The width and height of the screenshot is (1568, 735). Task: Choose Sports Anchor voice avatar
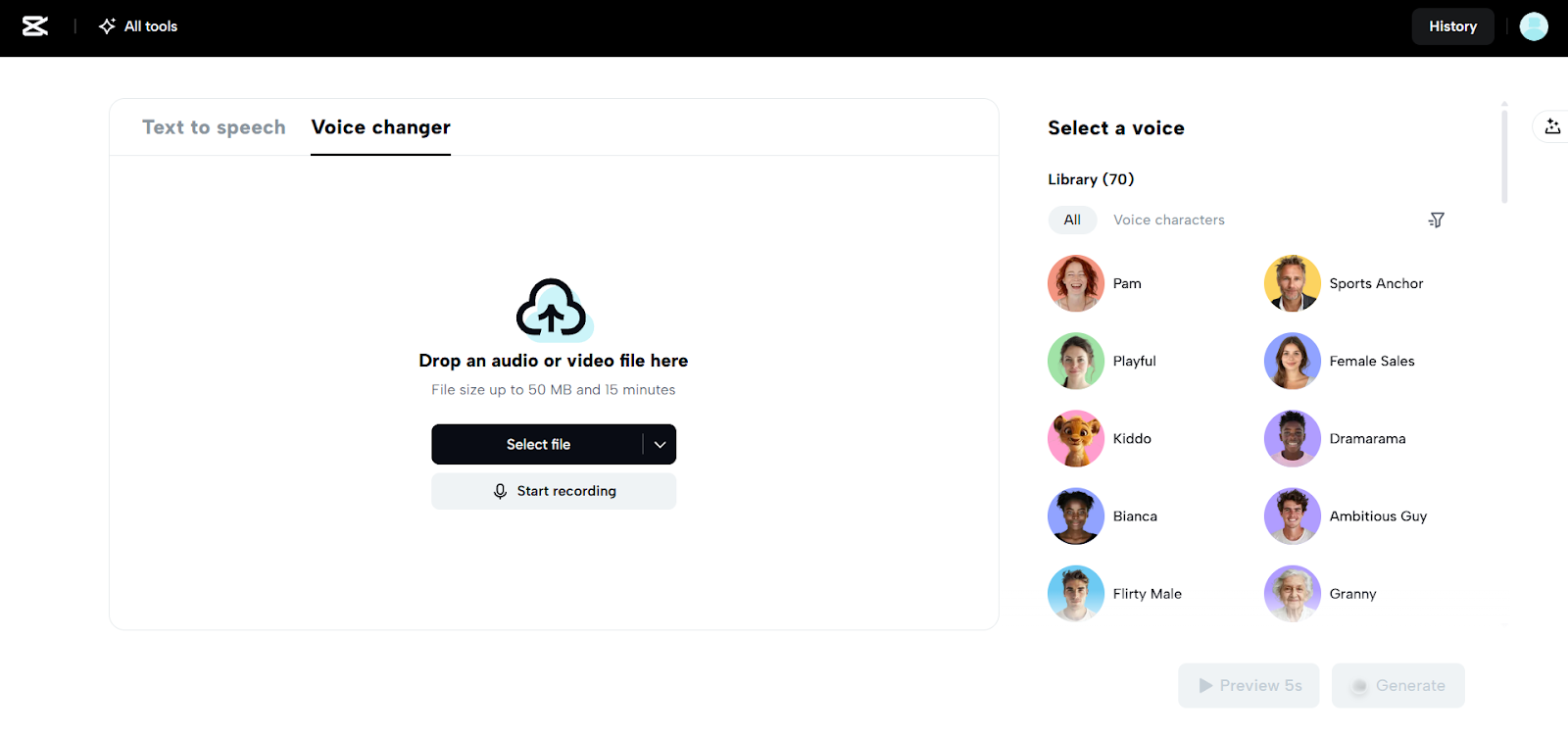pyautogui.click(x=1293, y=283)
